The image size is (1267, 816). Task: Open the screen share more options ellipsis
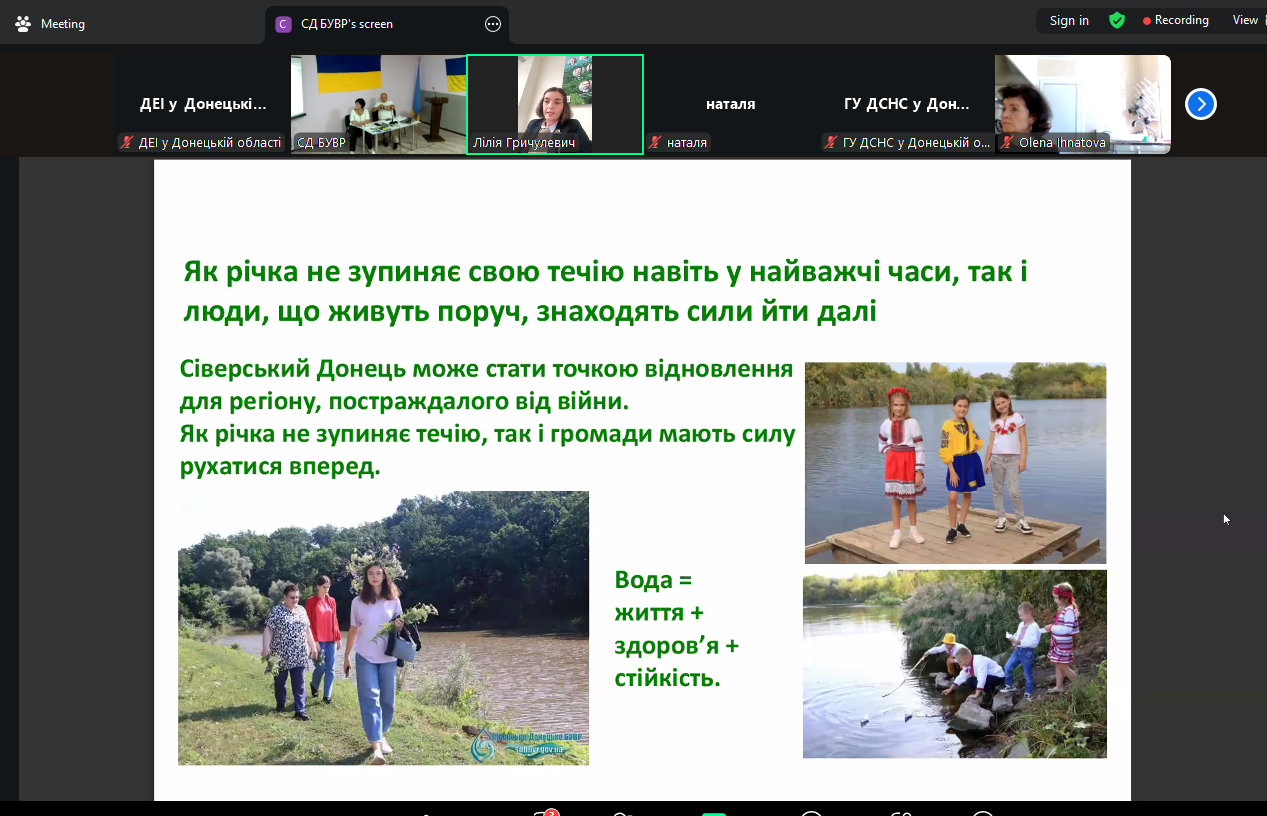492,24
